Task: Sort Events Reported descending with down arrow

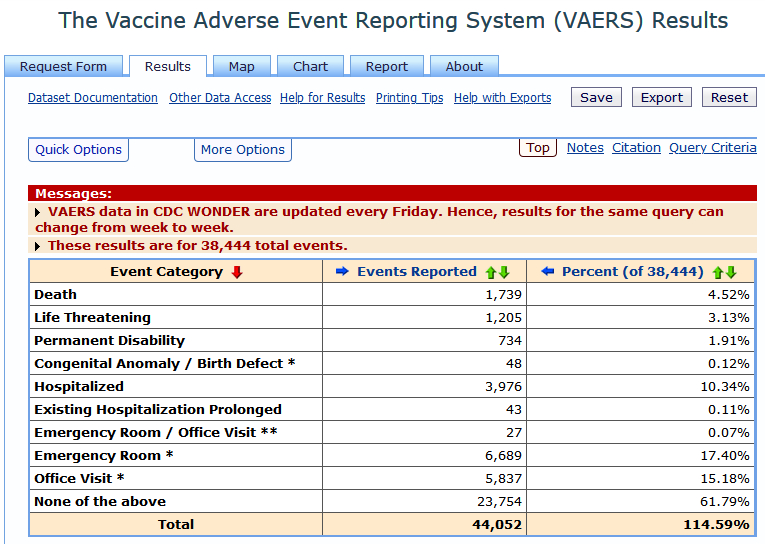Action: pyautogui.click(x=505, y=272)
